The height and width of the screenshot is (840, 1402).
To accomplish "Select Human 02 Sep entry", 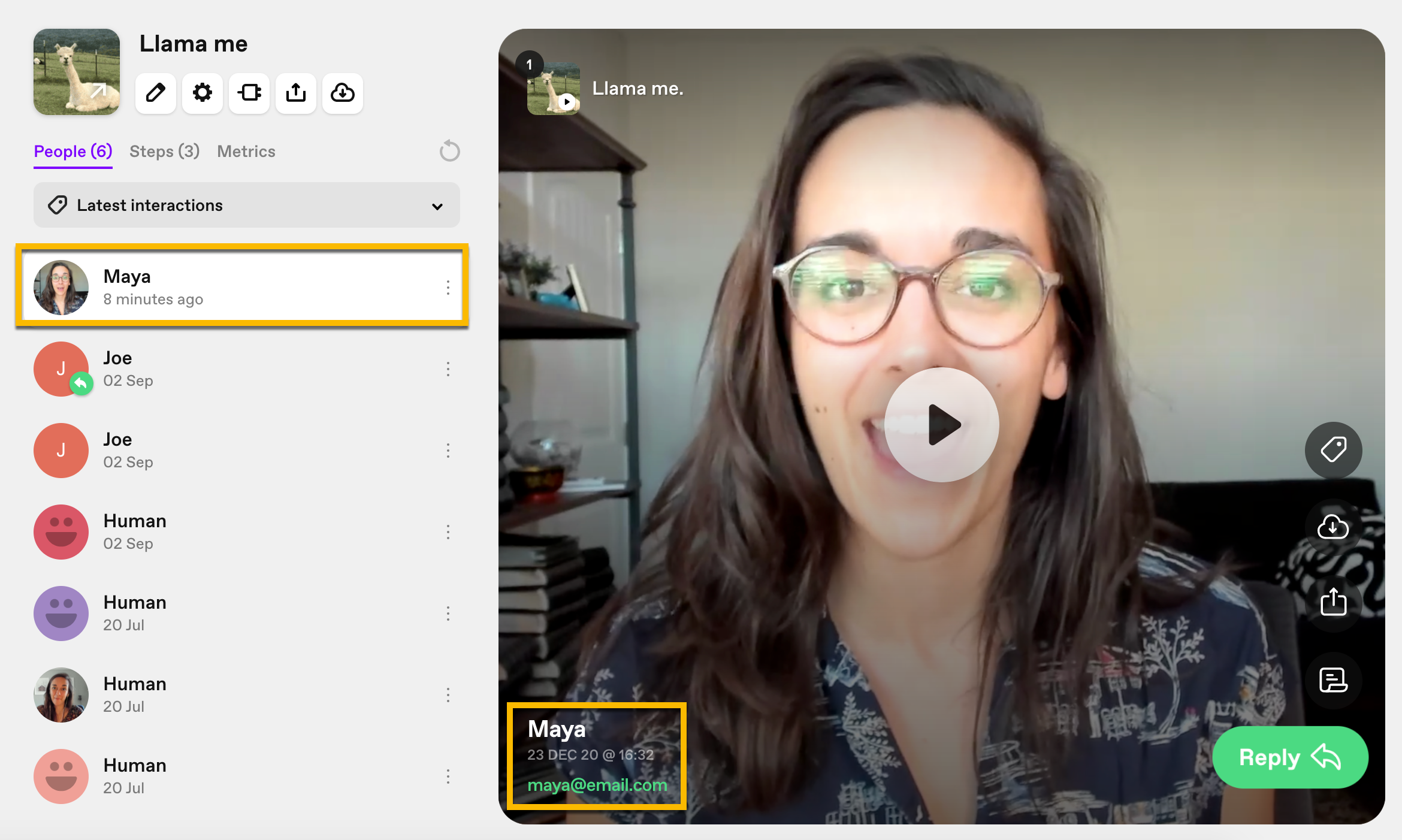I will [242, 532].
